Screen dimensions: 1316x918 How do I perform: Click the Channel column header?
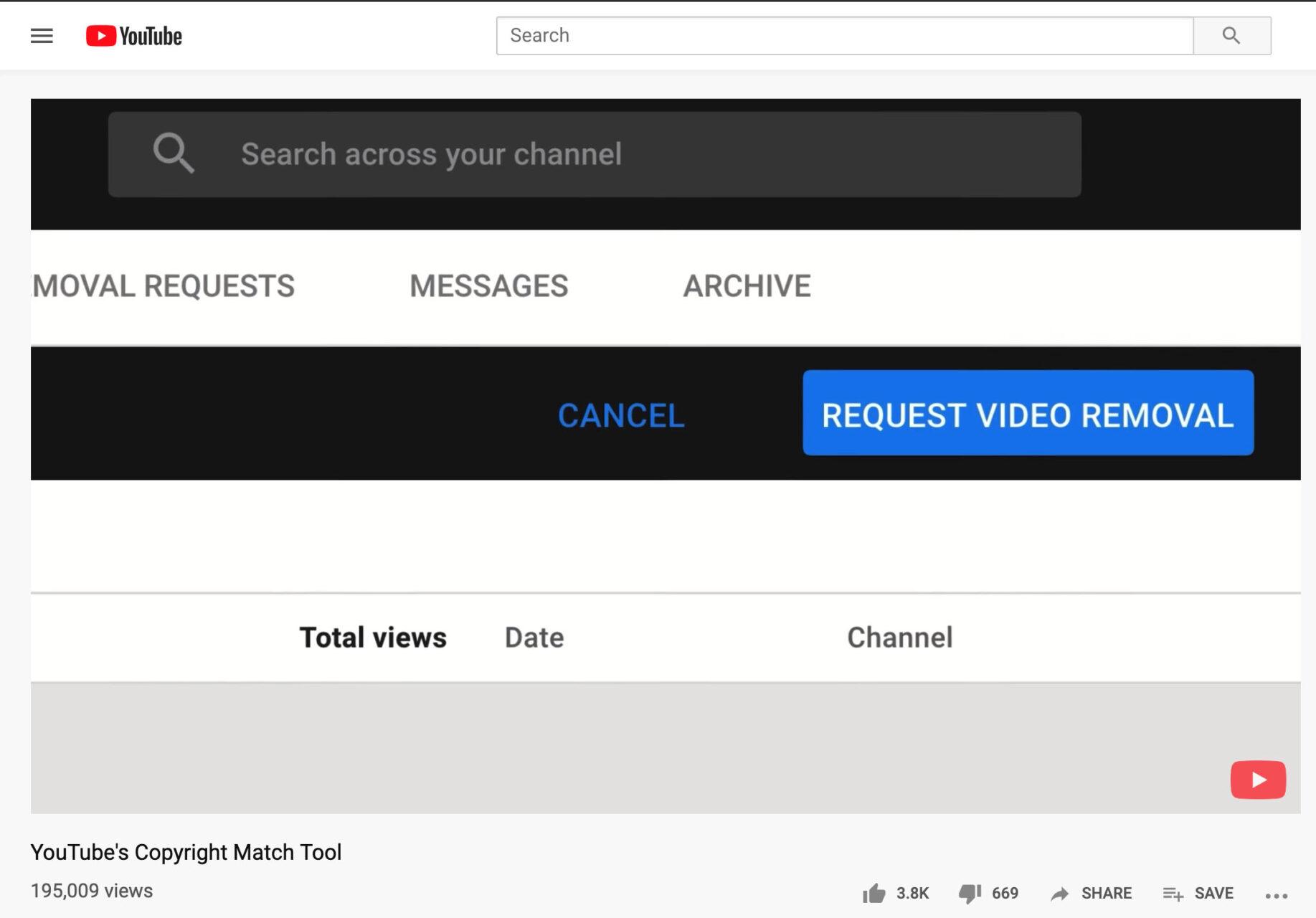coord(900,638)
